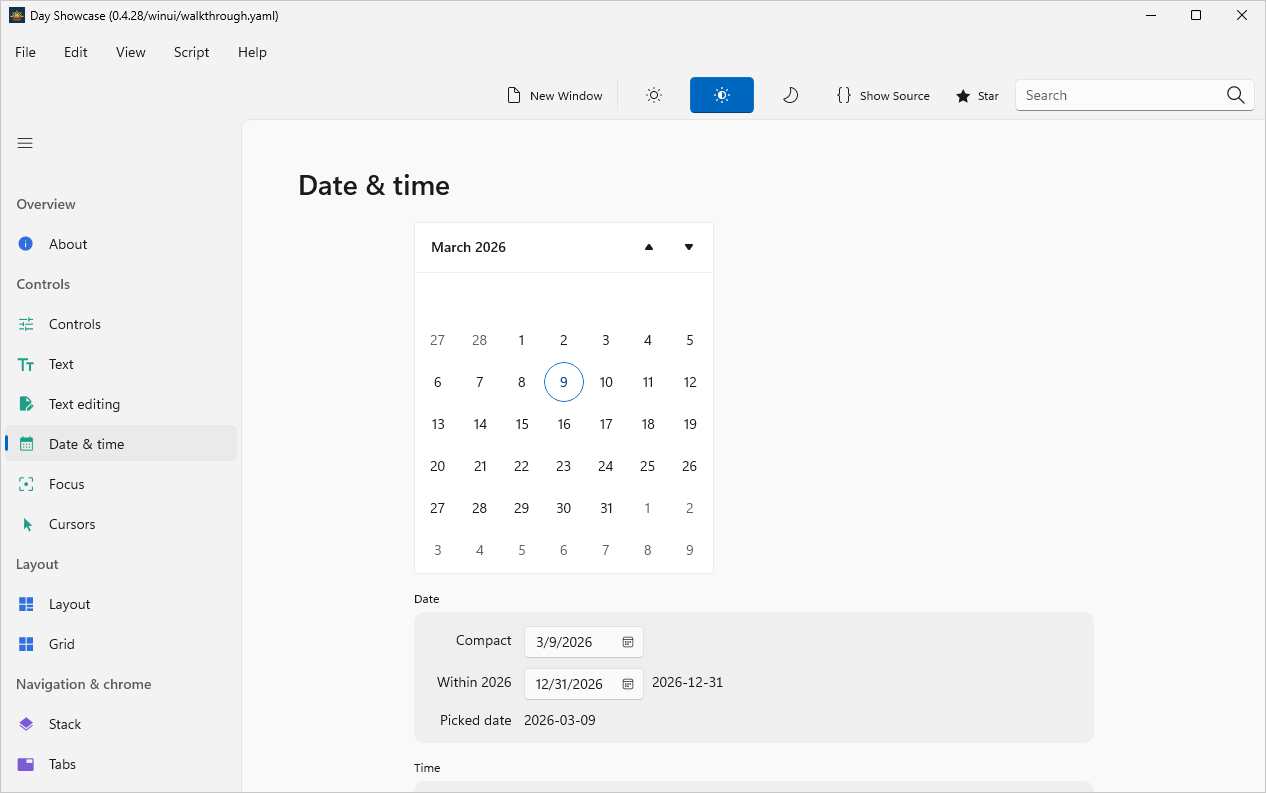Open a New Window

click(555, 95)
